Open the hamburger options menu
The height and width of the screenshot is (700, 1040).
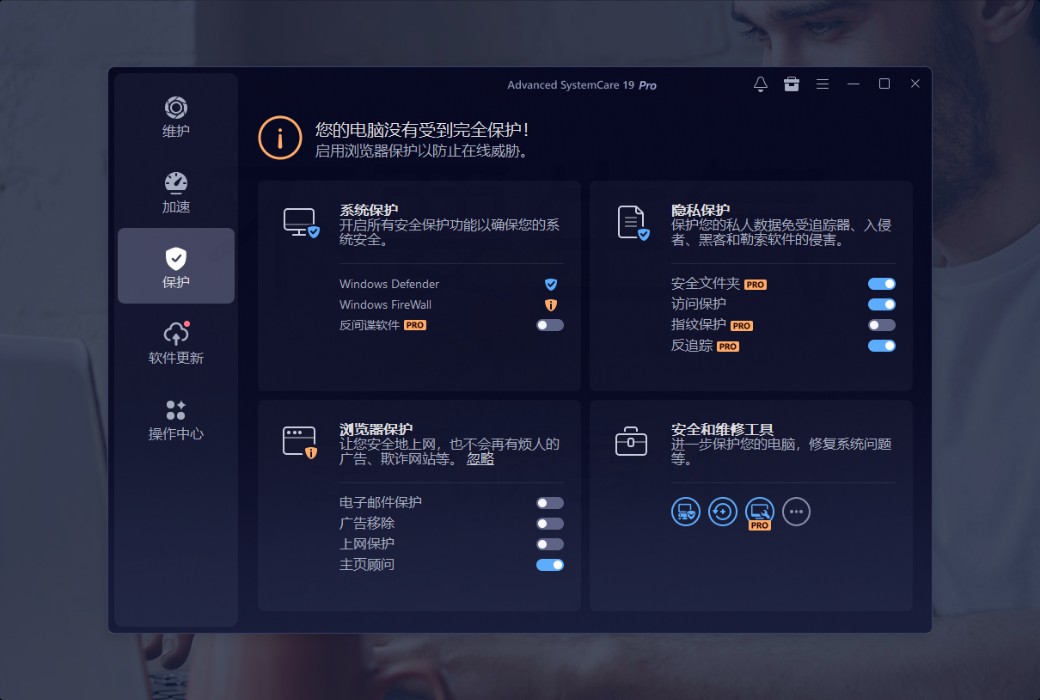pyautogui.click(x=822, y=84)
